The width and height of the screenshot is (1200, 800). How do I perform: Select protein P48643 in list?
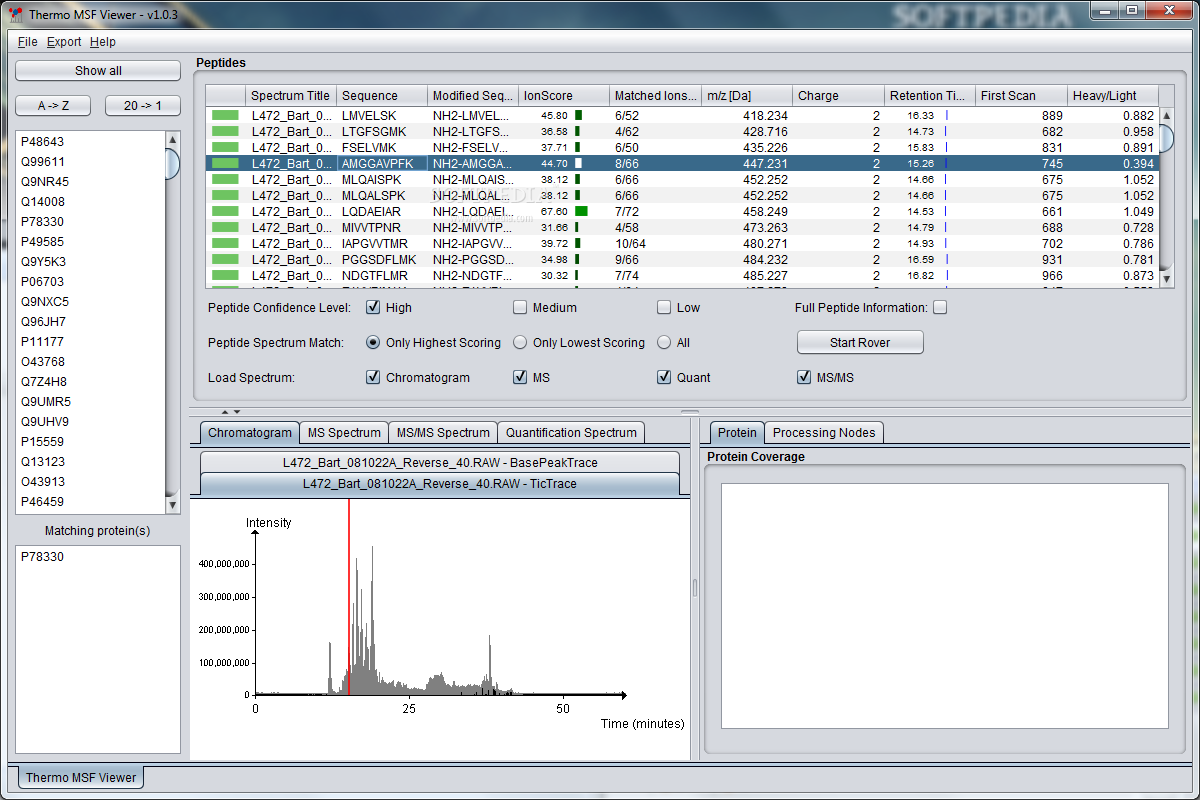[90, 142]
